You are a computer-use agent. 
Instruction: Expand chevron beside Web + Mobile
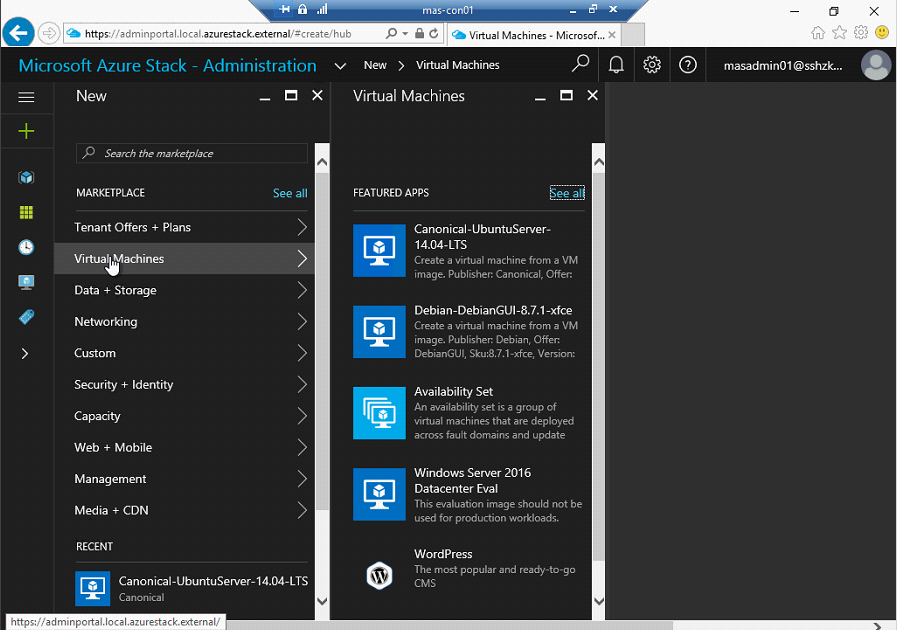pos(302,447)
